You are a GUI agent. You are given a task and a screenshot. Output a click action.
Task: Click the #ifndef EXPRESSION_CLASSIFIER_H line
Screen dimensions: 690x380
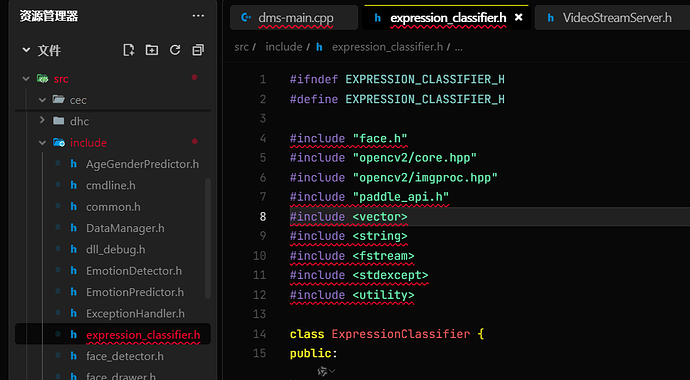397,80
